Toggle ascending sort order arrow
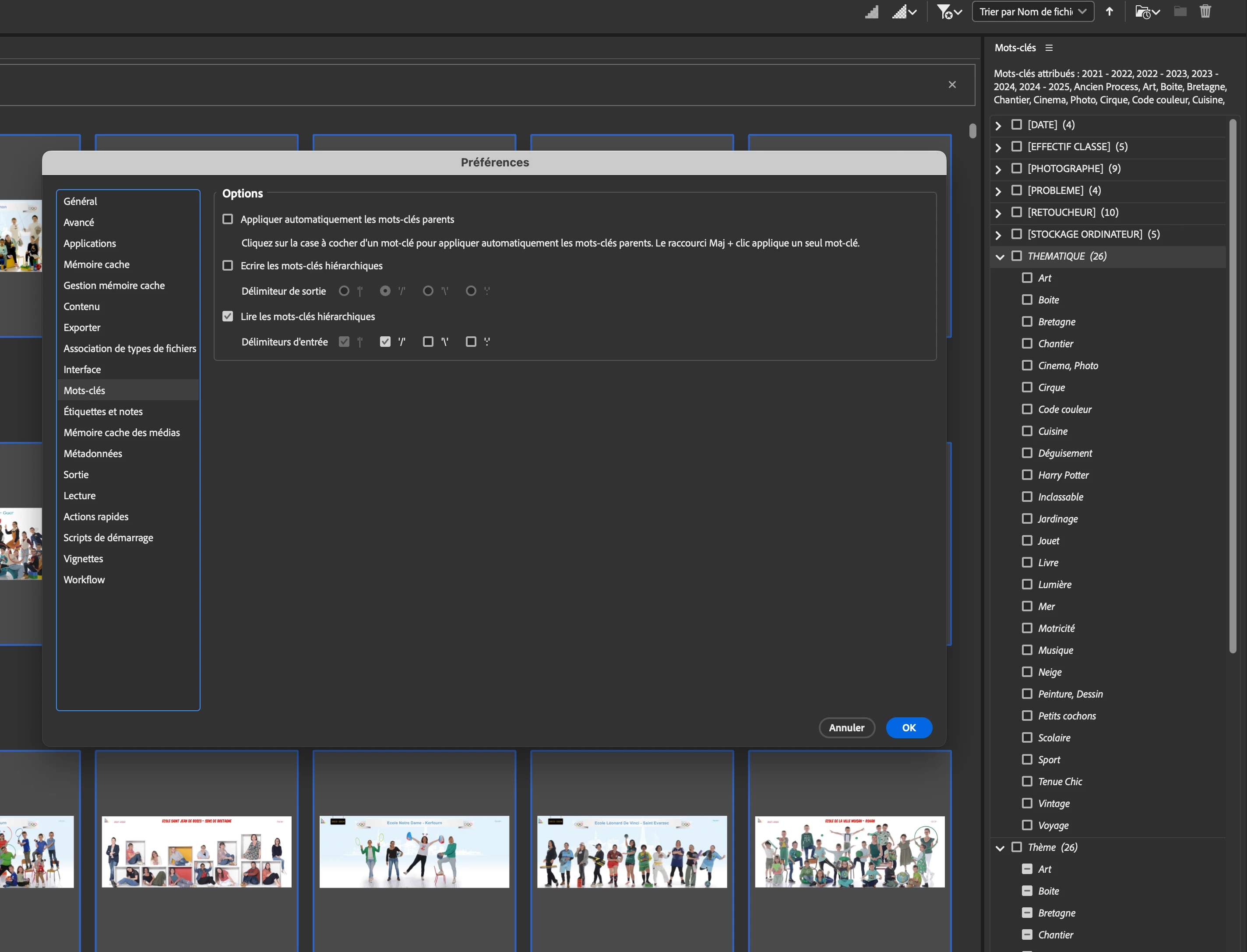This screenshot has height=952, width=1247. [1110, 12]
